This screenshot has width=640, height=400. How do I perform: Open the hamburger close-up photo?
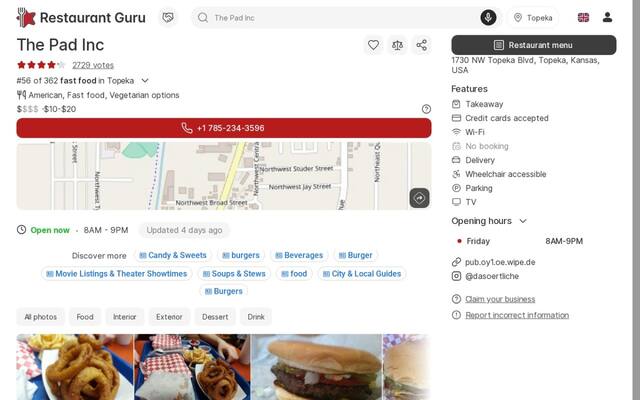(317, 367)
